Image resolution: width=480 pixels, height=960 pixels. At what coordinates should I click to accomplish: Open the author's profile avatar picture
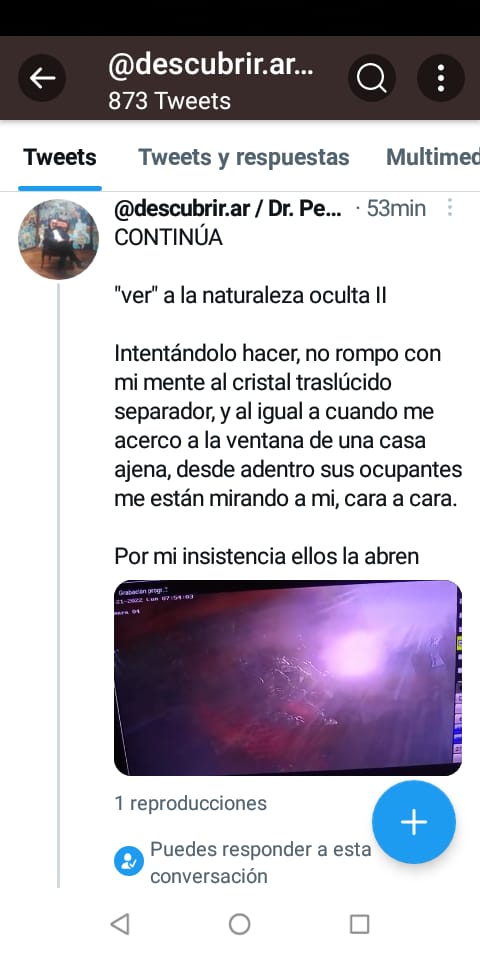coord(58,239)
